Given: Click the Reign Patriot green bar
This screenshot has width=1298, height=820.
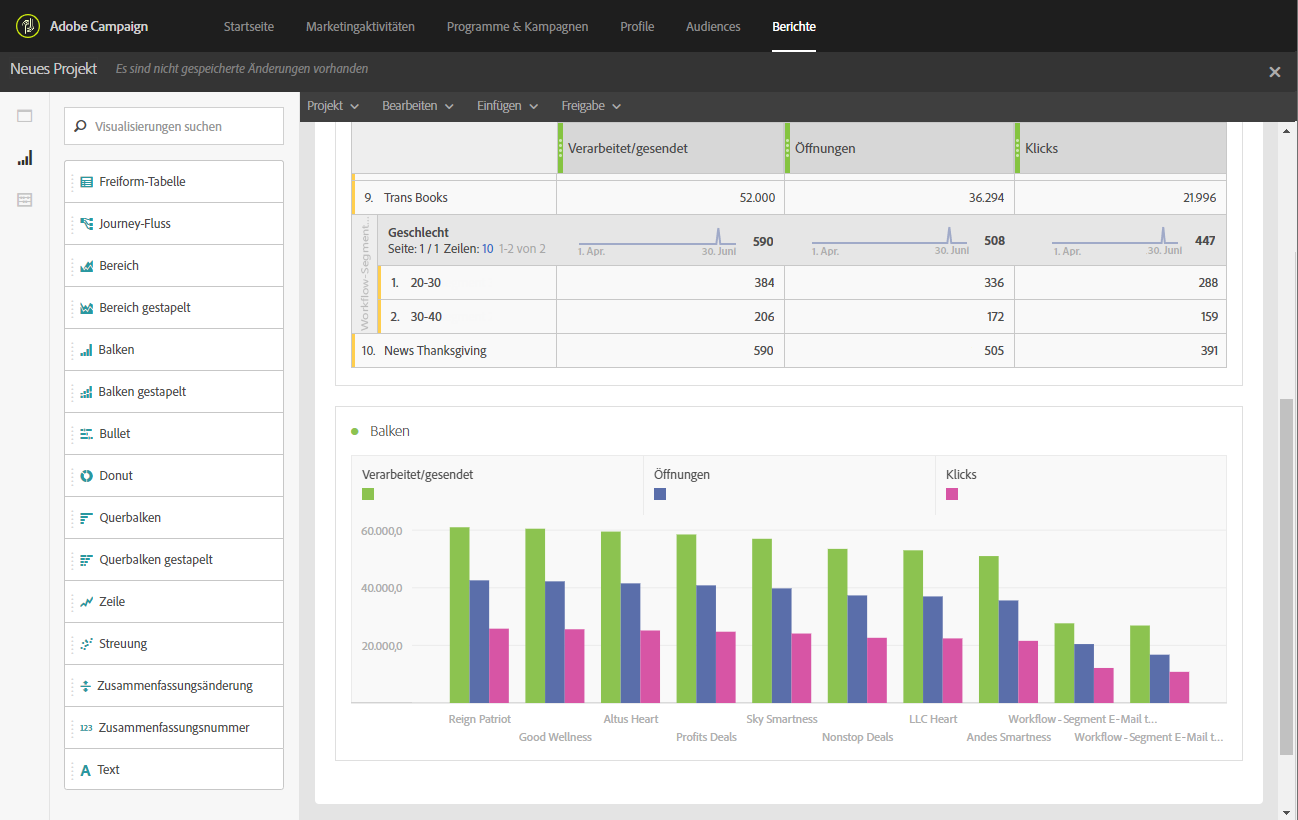Looking at the screenshot, I should pos(459,615).
